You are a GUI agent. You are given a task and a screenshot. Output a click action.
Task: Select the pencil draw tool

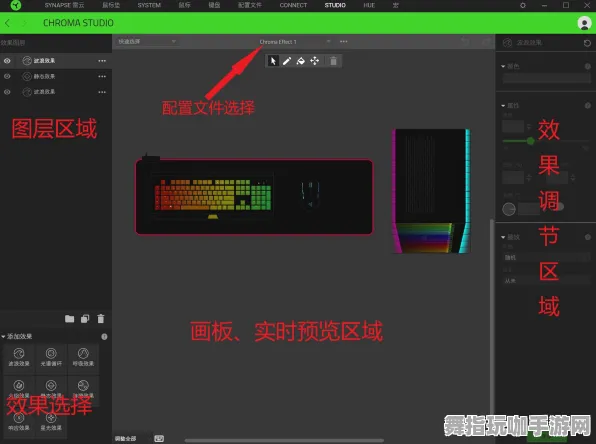click(287, 61)
